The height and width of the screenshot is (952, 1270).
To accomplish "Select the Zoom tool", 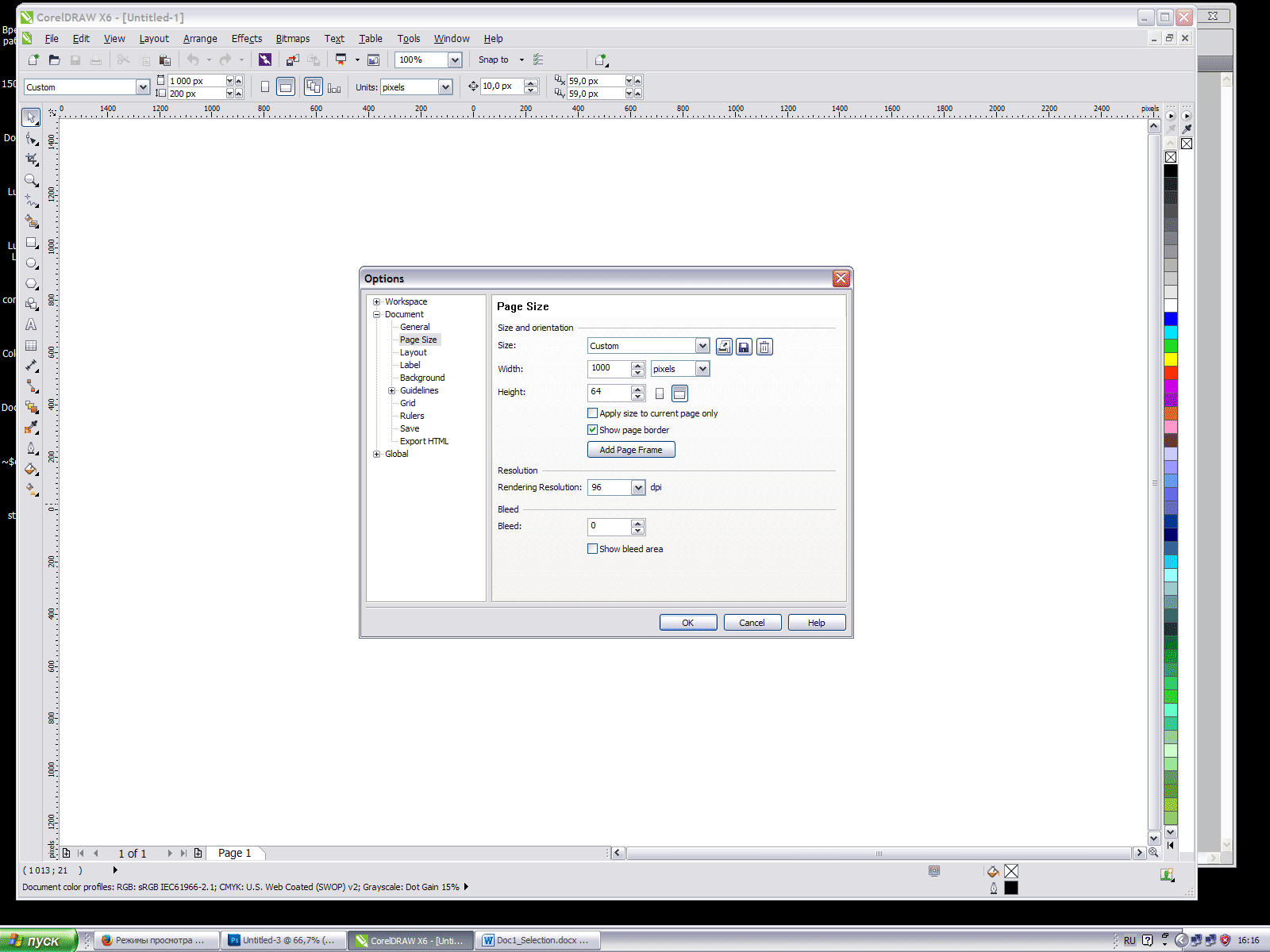I will click(x=31, y=180).
